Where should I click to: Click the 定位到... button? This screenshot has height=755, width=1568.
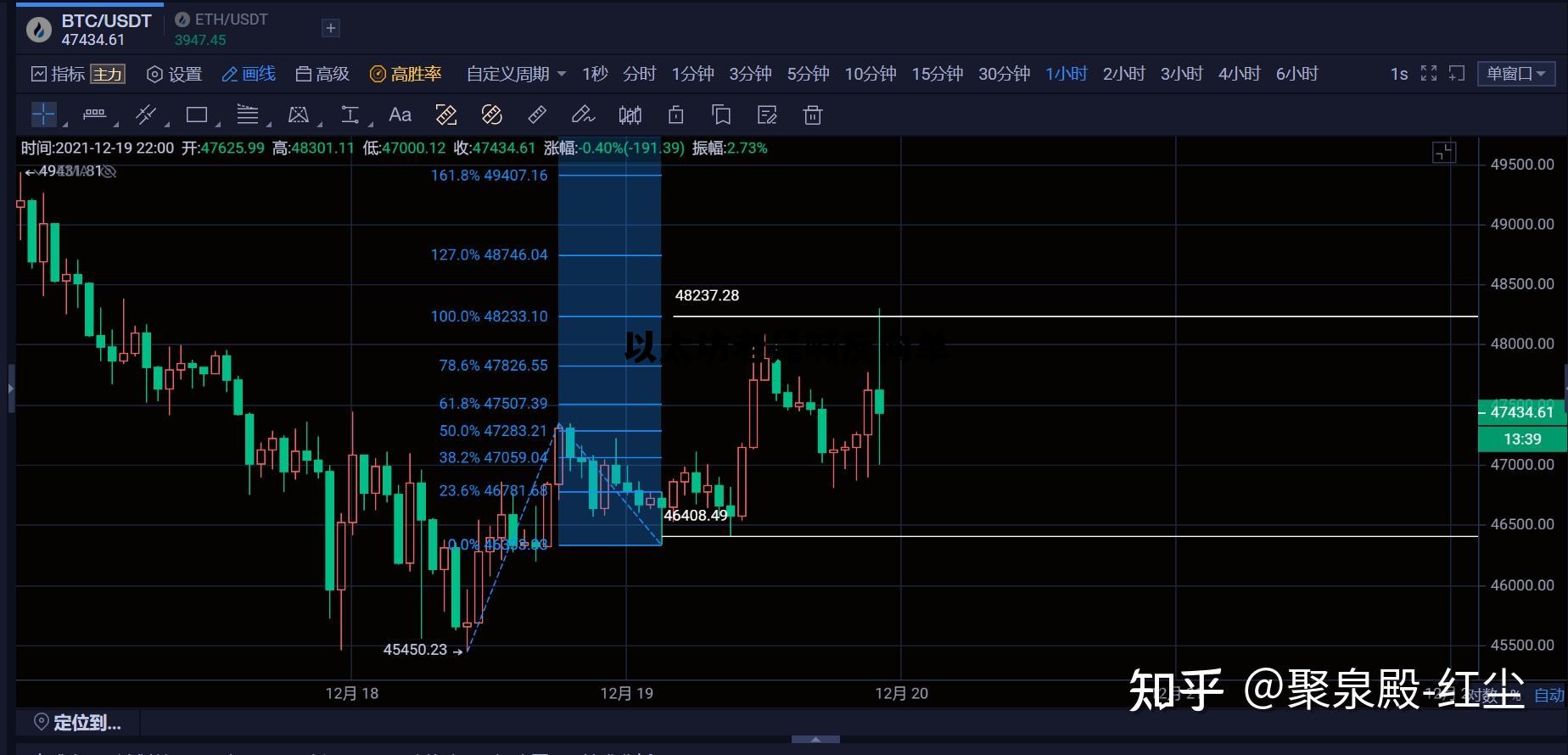pyautogui.click(x=77, y=722)
